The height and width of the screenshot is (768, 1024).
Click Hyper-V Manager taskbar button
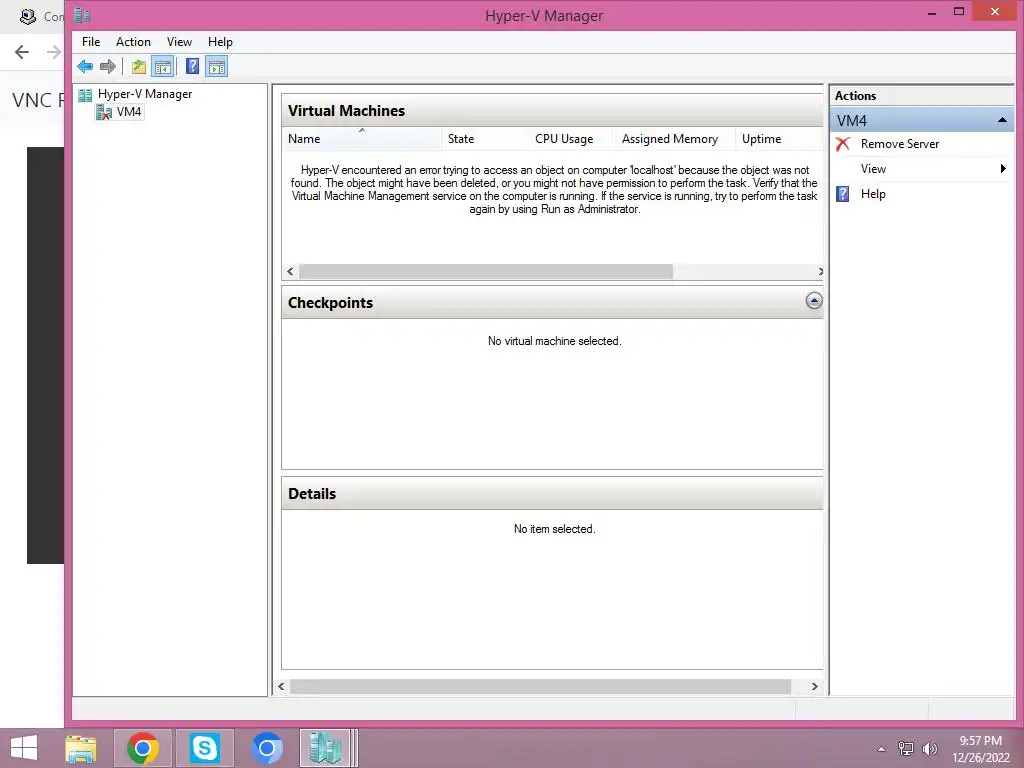pos(325,748)
